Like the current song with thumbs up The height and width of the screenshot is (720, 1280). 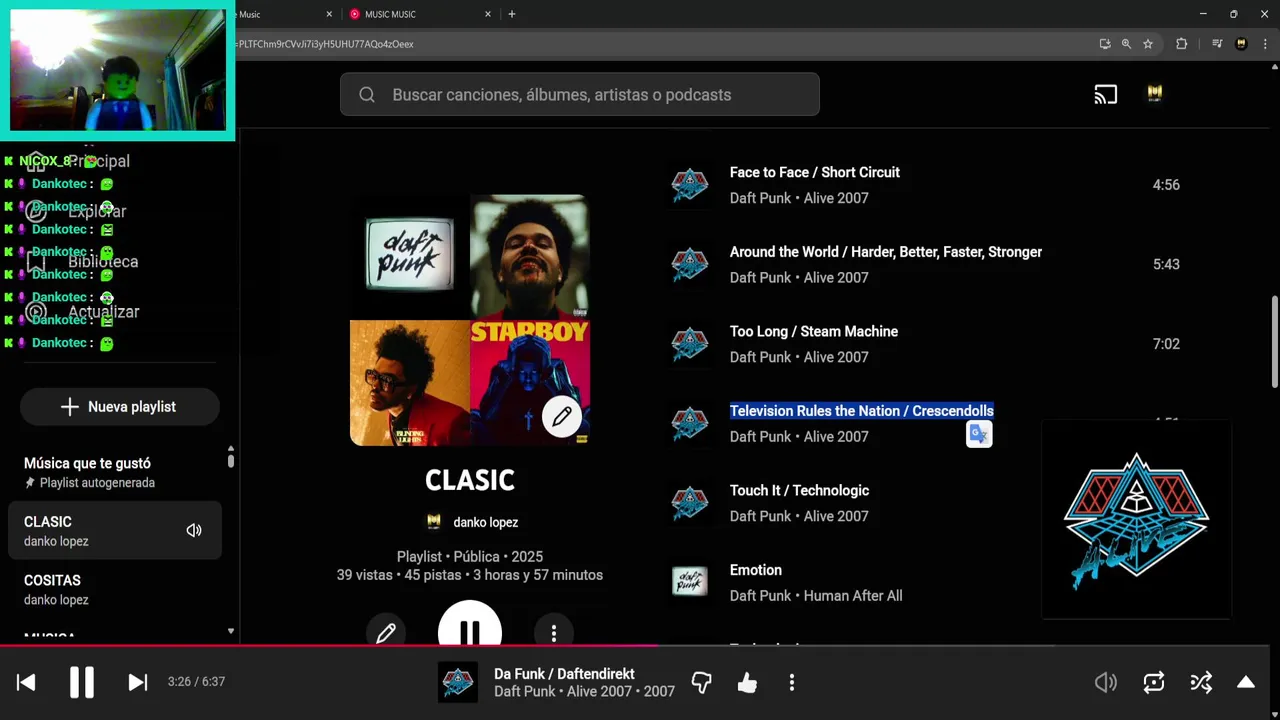[x=747, y=683]
